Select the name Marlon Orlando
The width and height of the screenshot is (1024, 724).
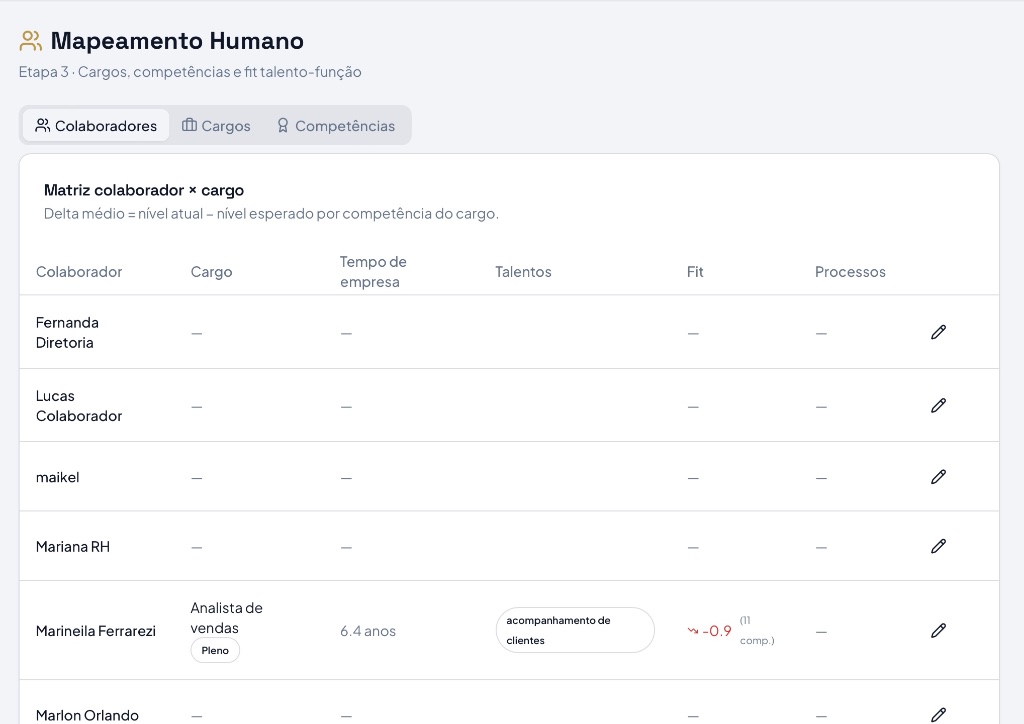[87, 715]
